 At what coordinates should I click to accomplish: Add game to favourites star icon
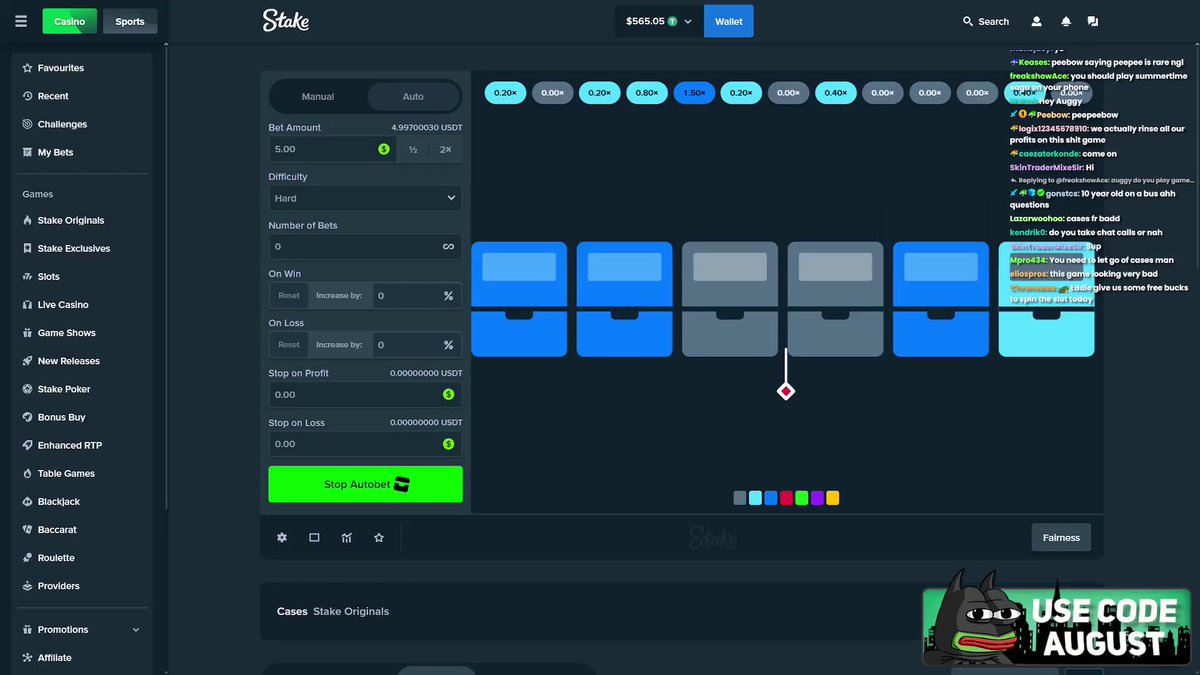pyautogui.click(x=379, y=537)
